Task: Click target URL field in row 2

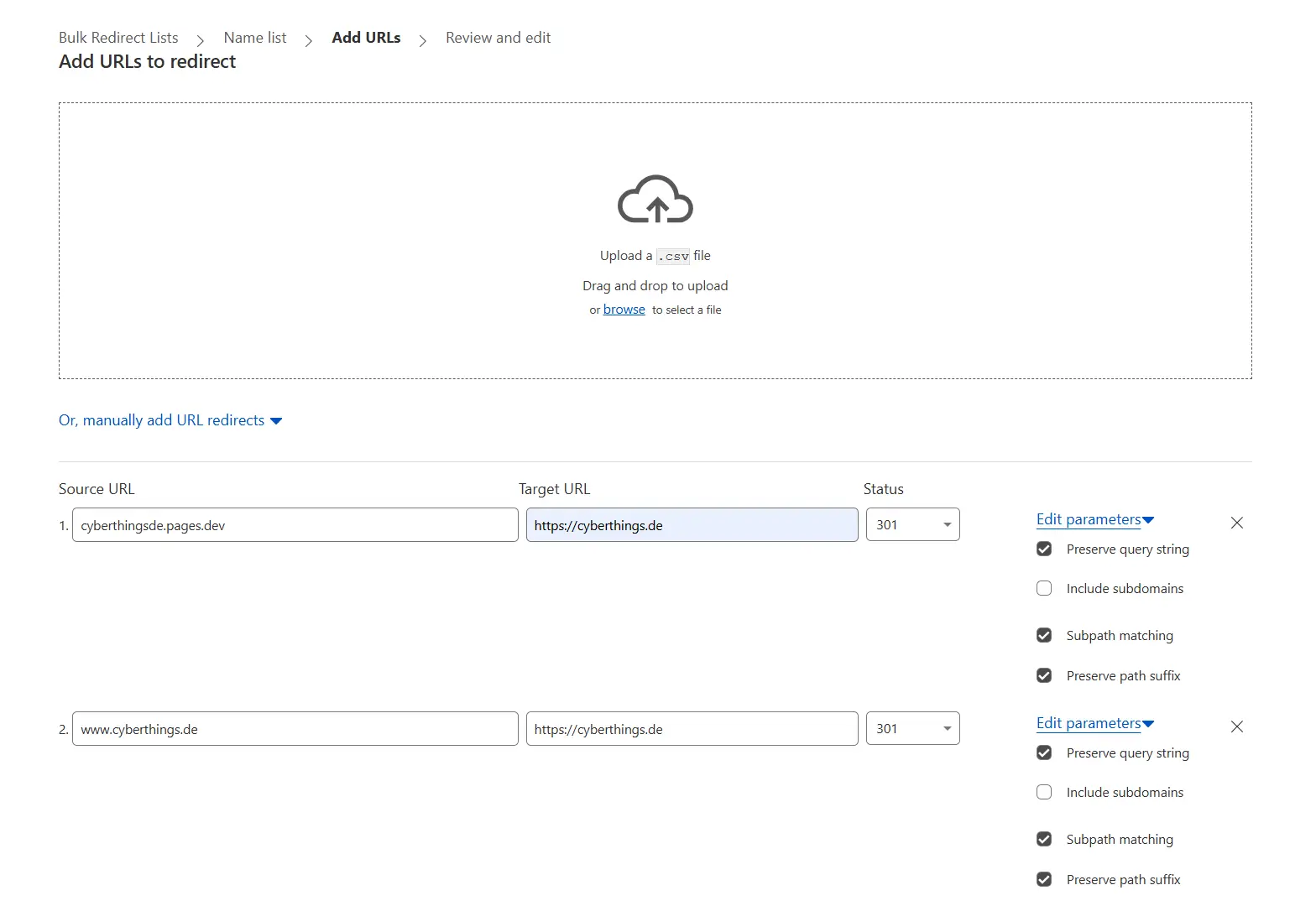Action: click(x=692, y=729)
